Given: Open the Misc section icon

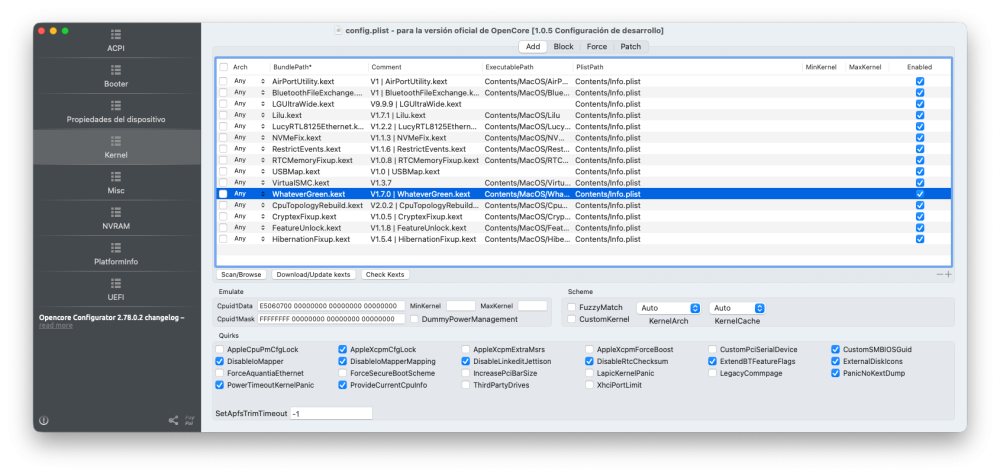Looking at the screenshot, I should (115, 177).
